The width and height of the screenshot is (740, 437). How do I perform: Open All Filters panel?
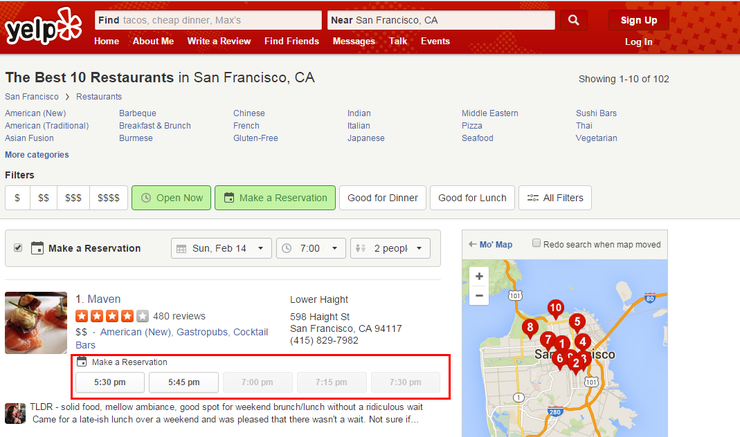point(555,198)
